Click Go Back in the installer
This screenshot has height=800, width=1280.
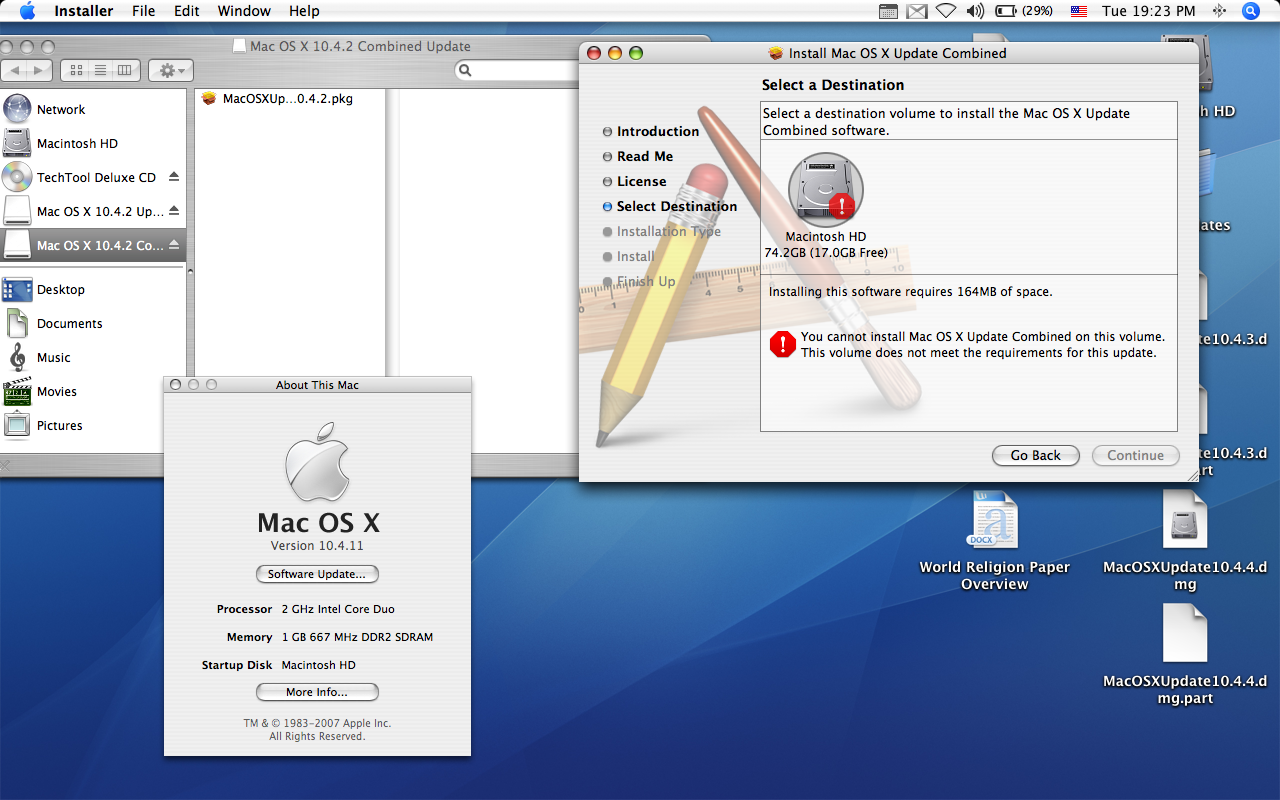click(x=1035, y=455)
